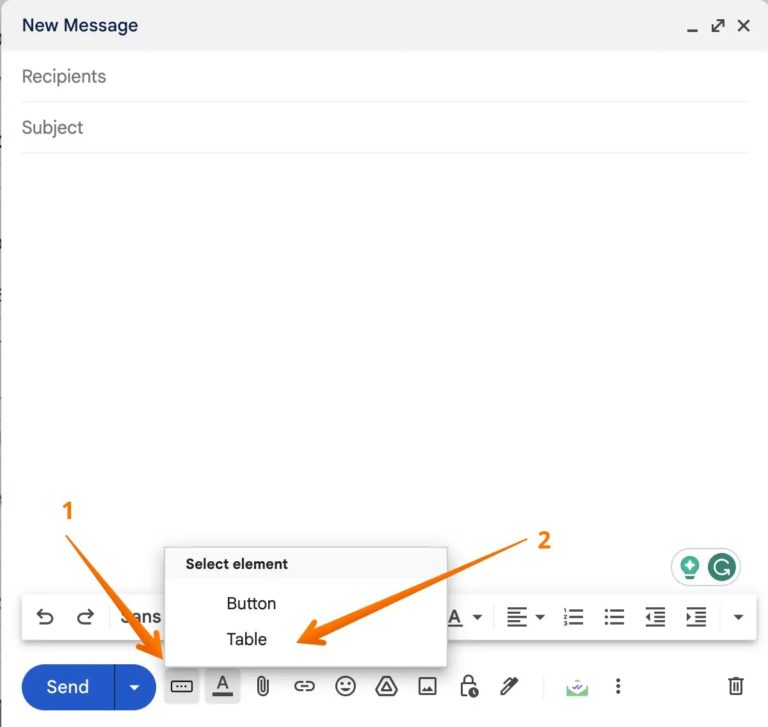Viewport: 768px width, 727px height.
Task: Insert photo with image icon
Action: coord(427,686)
